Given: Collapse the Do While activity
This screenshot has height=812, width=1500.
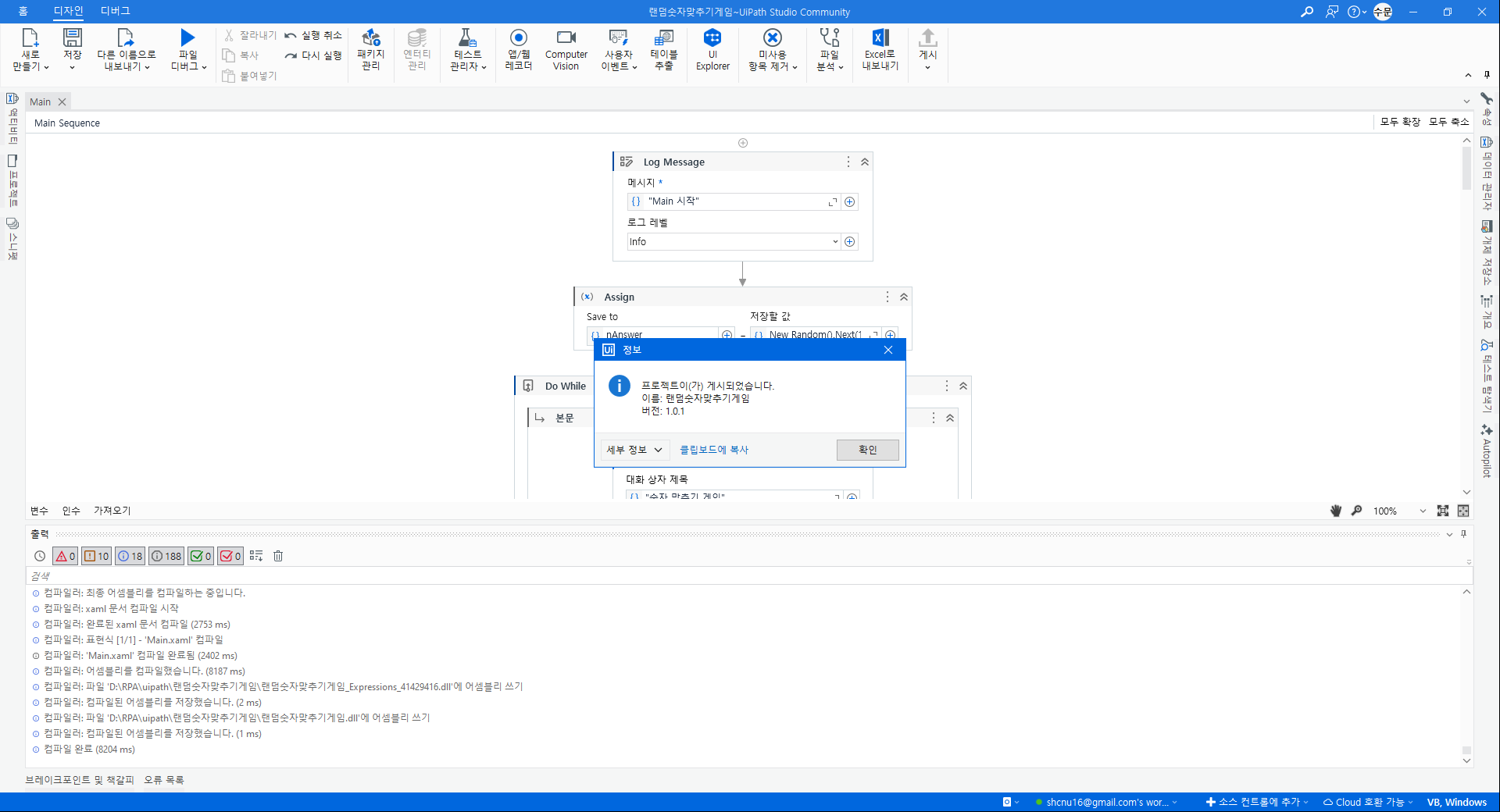Looking at the screenshot, I should click(x=963, y=386).
